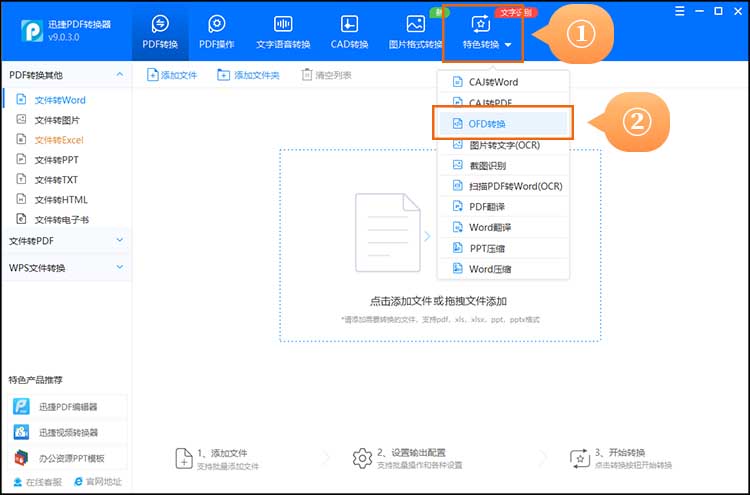Click the 添加文件 button
This screenshot has height=495, width=750.
(x=172, y=75)
